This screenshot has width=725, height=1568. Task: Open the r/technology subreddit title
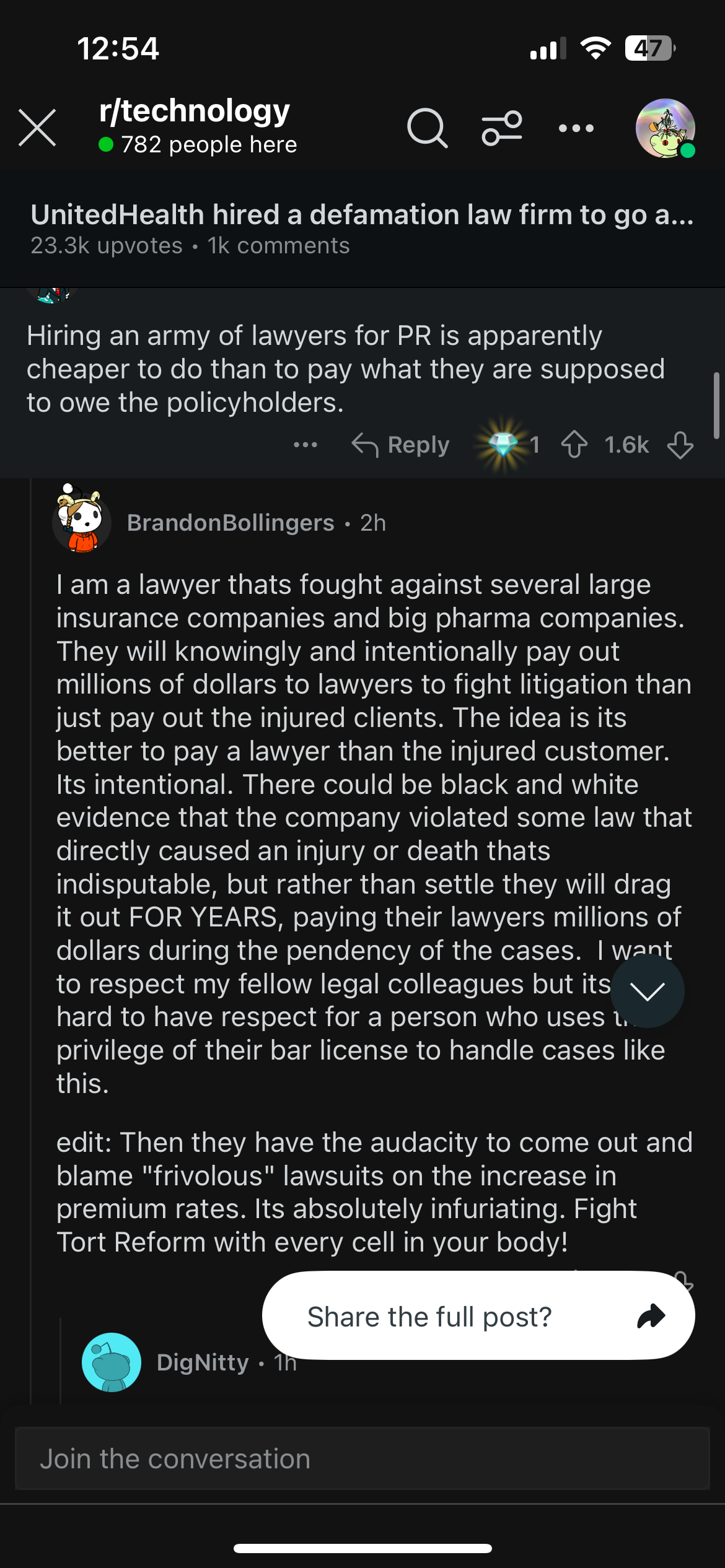[x=195, y=111]
